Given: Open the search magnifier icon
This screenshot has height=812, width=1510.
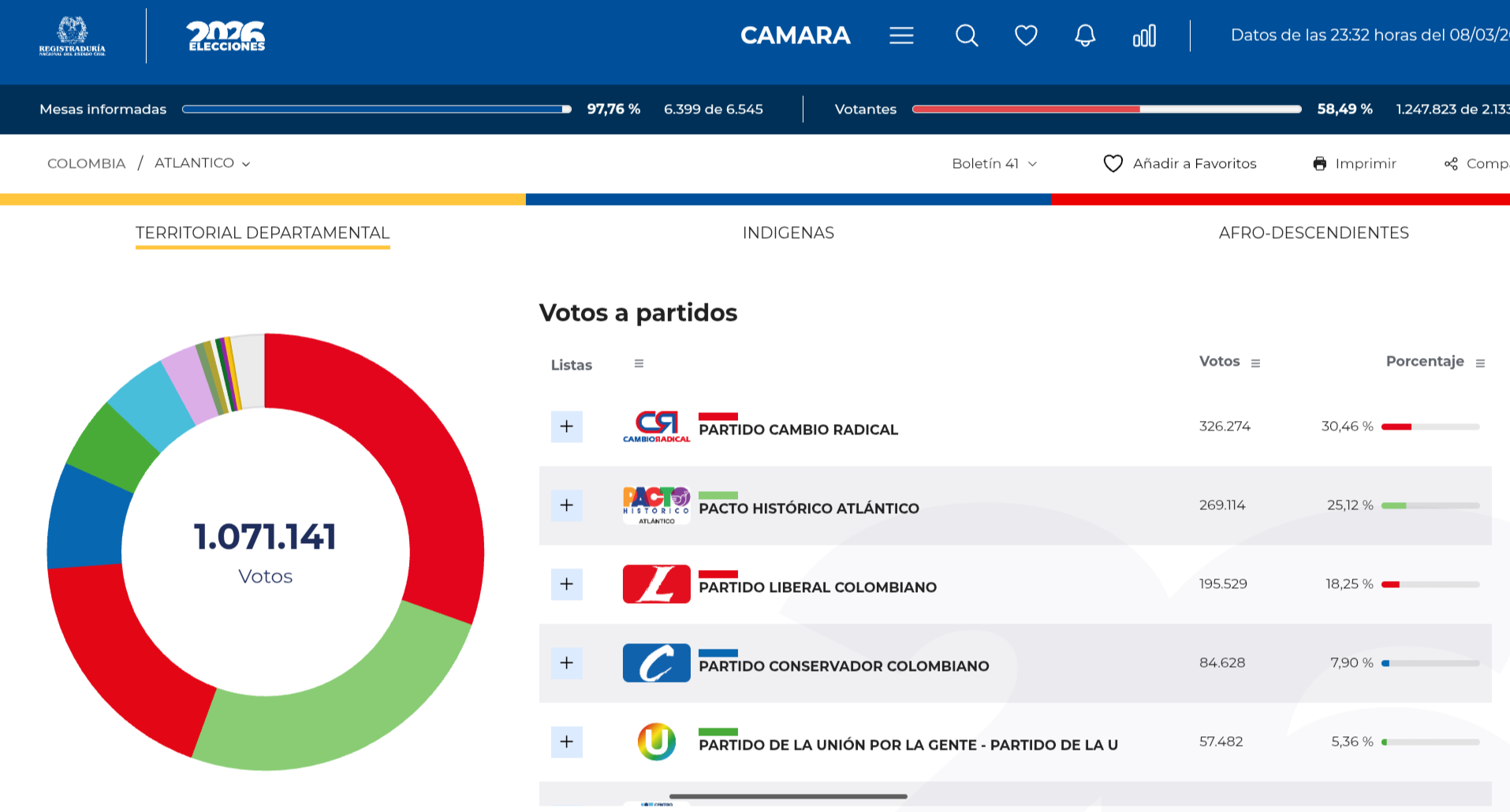Looking at the screenshot, I should 967,35.
